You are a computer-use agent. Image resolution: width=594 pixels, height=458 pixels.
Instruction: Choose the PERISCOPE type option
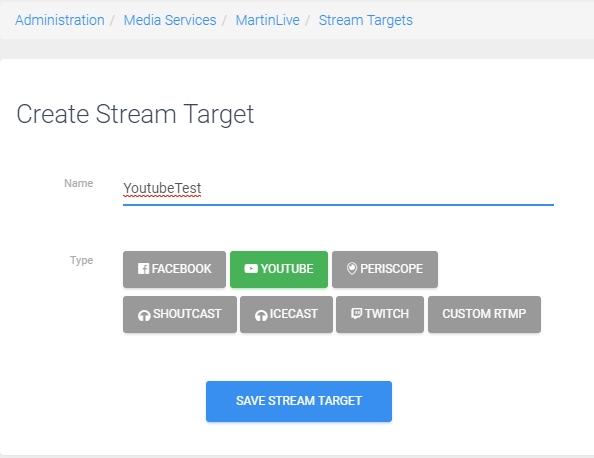[x=385, y=269]
